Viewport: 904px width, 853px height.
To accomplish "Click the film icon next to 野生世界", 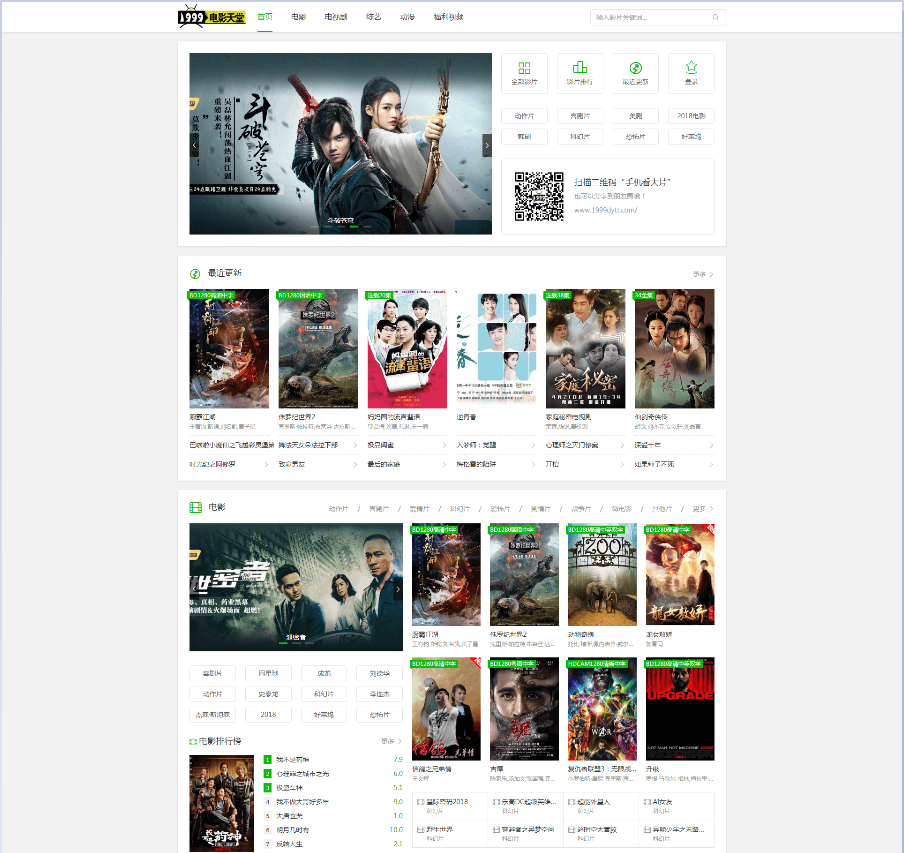I will pos(420,829).
